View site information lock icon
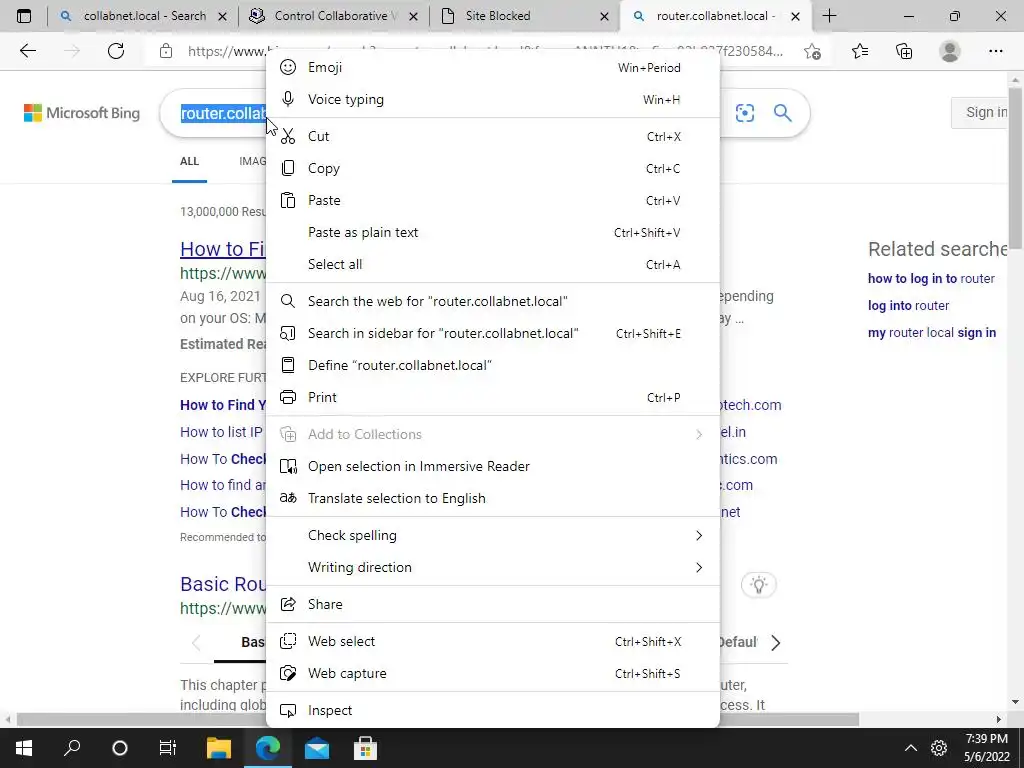 click(x=166, y=51)
